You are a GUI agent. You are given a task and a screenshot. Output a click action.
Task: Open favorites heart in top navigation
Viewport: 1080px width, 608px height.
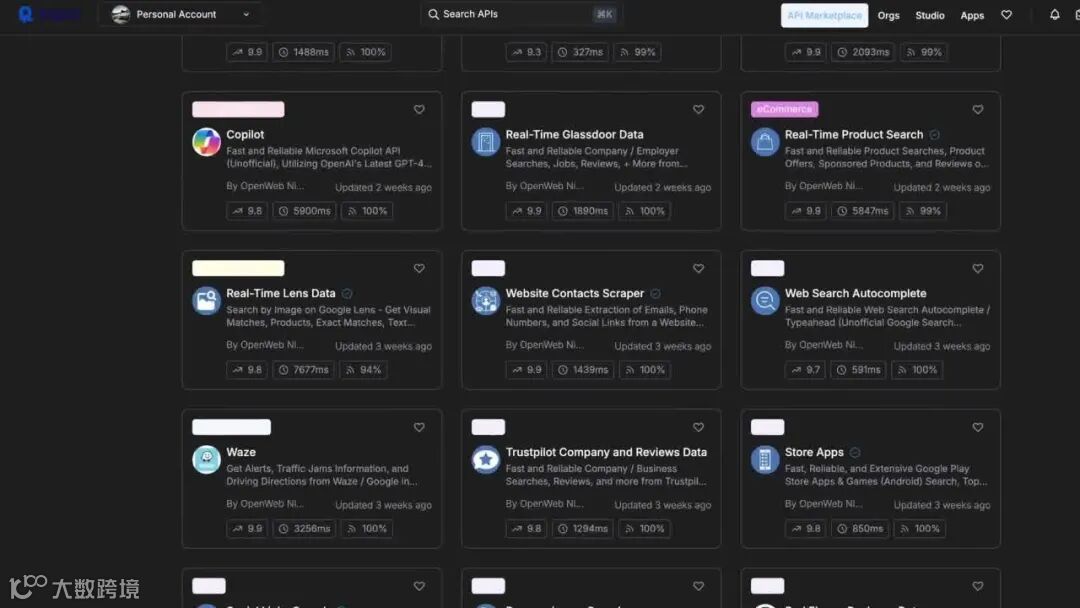1006,14
